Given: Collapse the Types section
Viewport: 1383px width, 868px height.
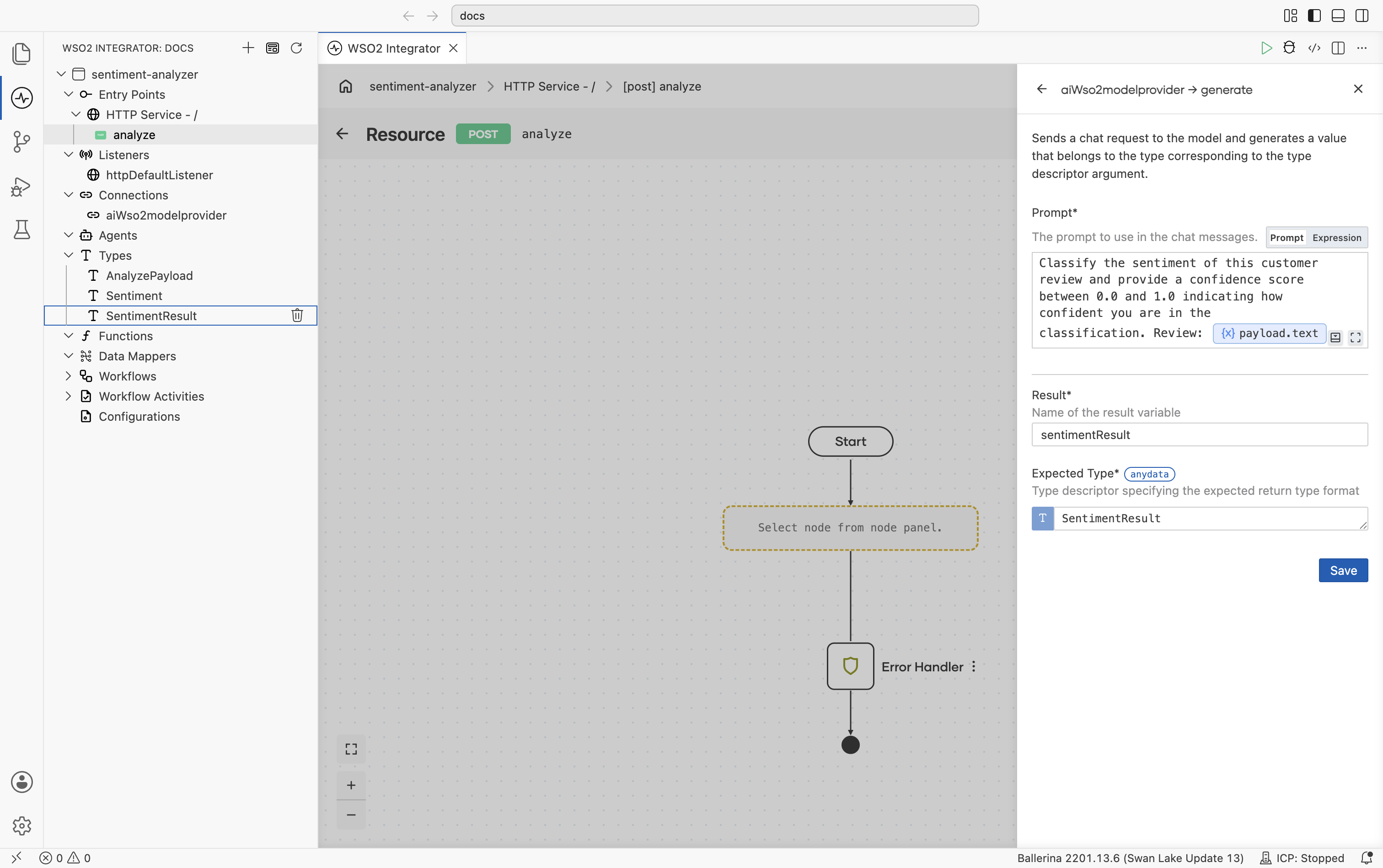Looking at the screenshot, I should coord(68,255).
